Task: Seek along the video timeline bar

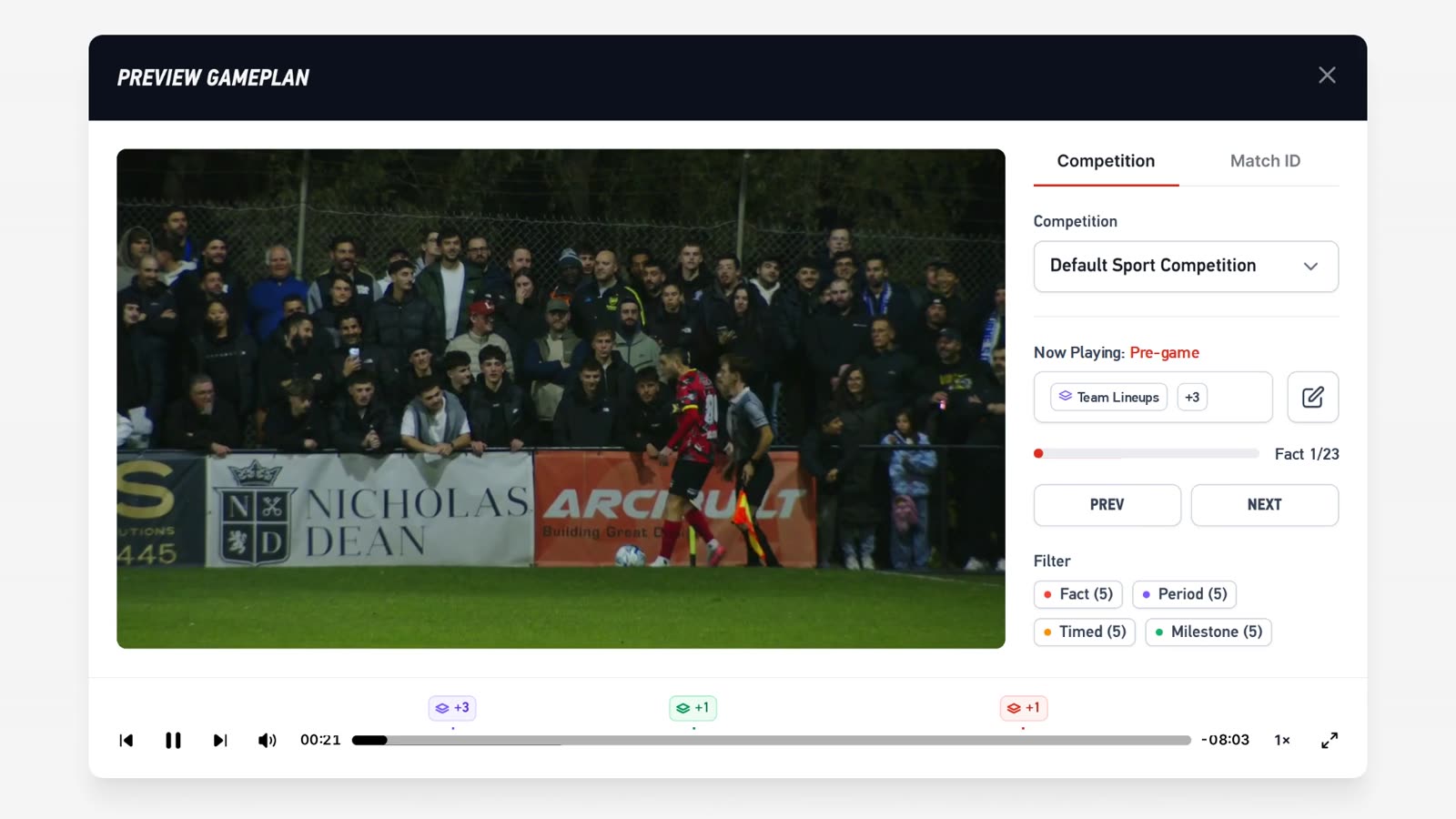Action: click(771, 741)
